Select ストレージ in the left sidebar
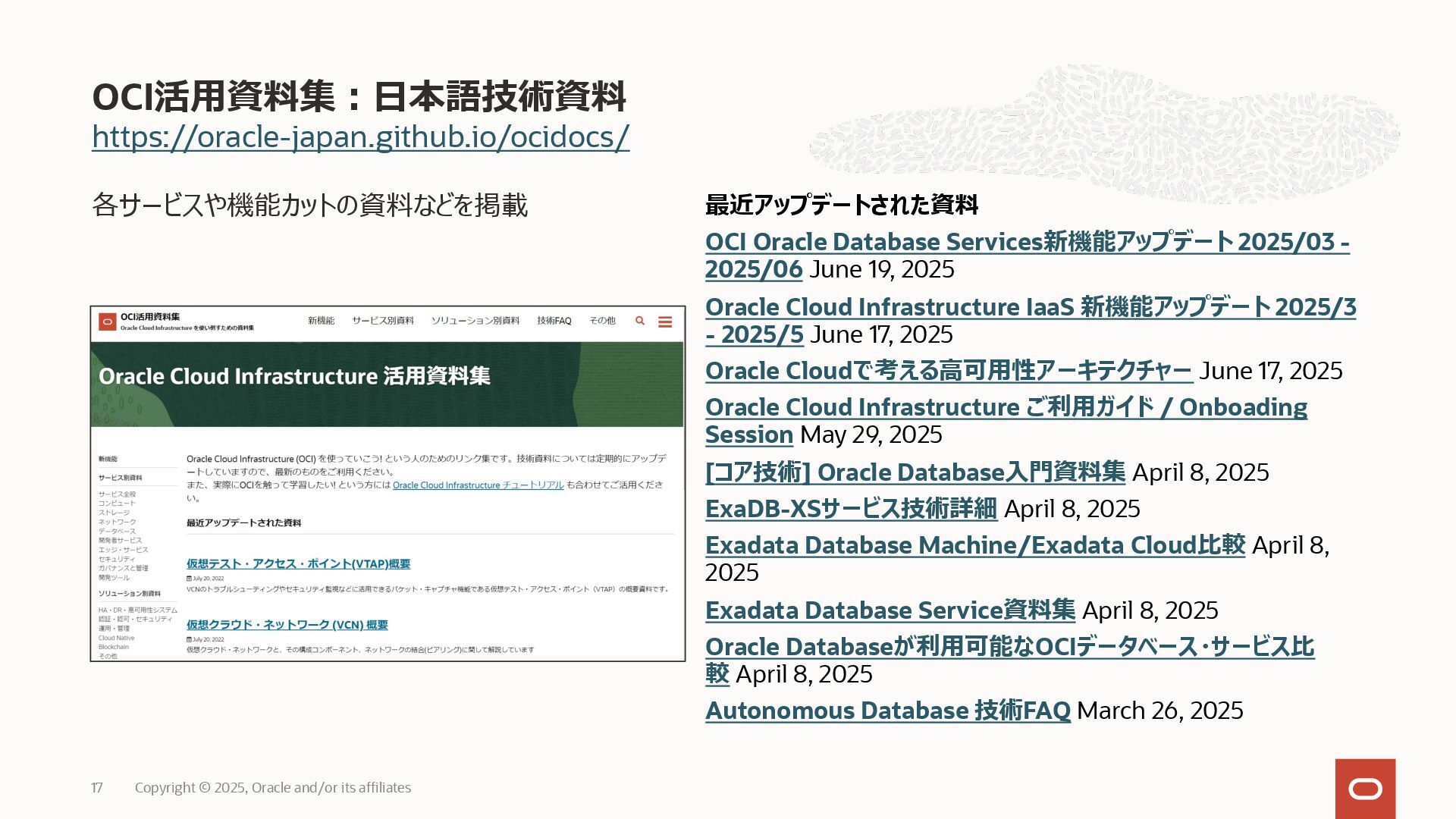The height and width of the screenshot is (819, 1456). [114, 513]
